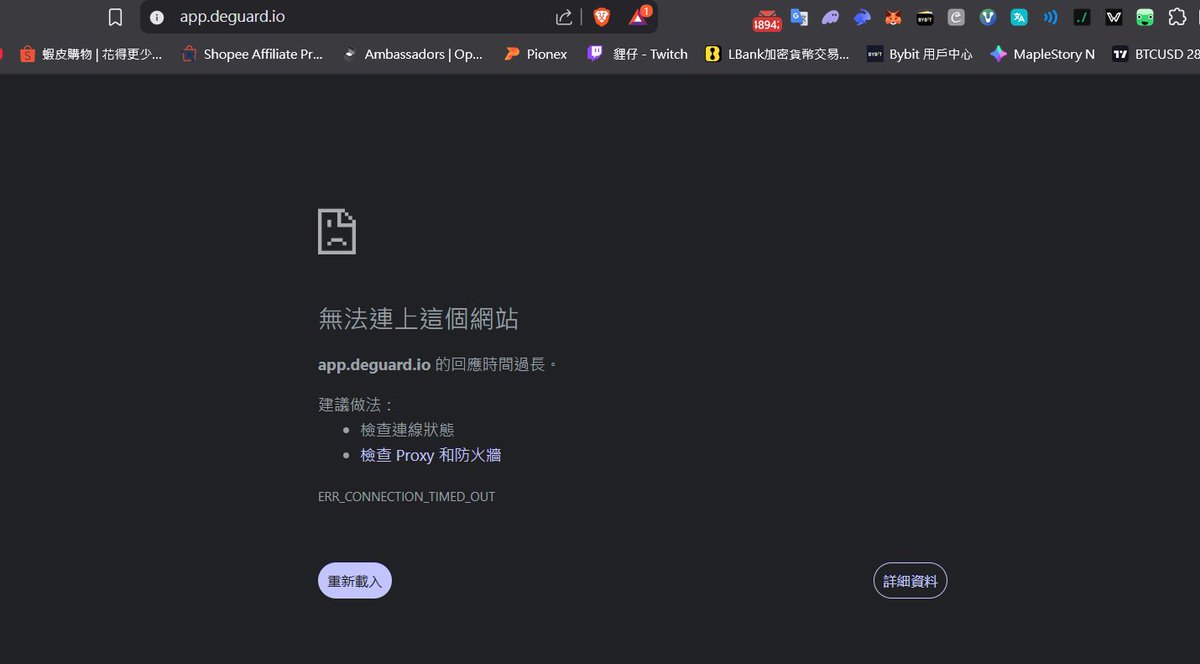Viewport: 1200px width, 664px height.
Task: Open the green slash terminal extension
Action: pyautogui.click(x=1082, y=17)
